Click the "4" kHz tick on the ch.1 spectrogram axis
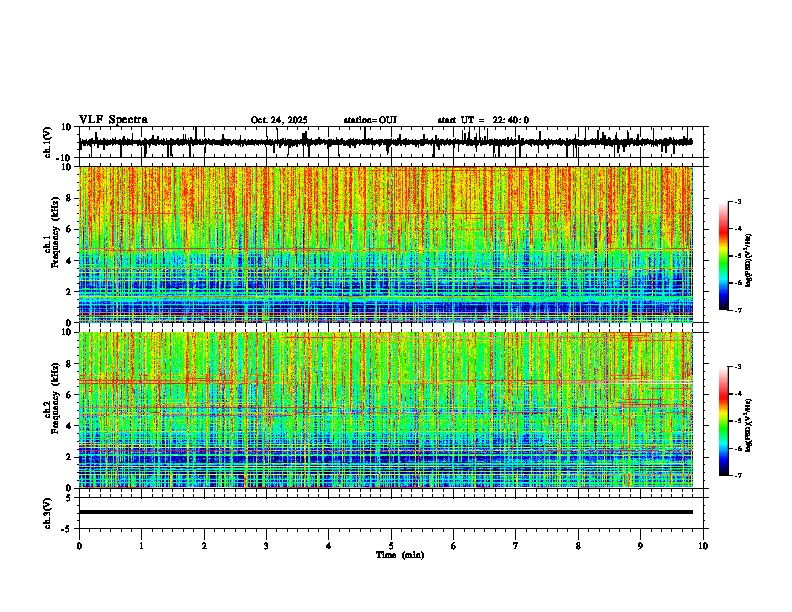The height and width of the screenshot is (612, 792). coord(70,261)
